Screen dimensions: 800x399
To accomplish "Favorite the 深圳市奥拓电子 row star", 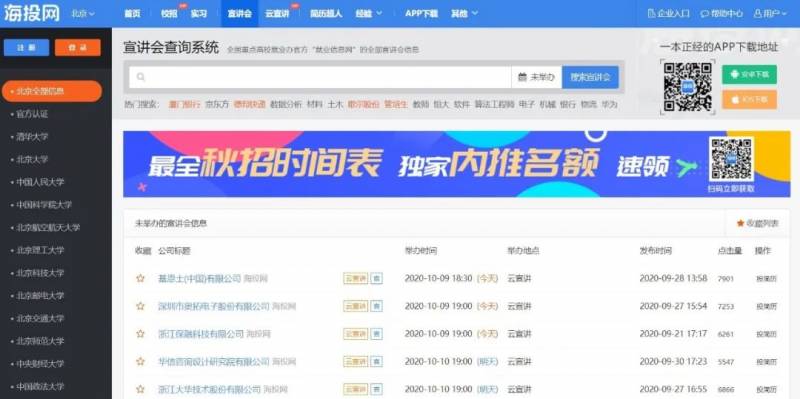I will click(x=140, y=306).
